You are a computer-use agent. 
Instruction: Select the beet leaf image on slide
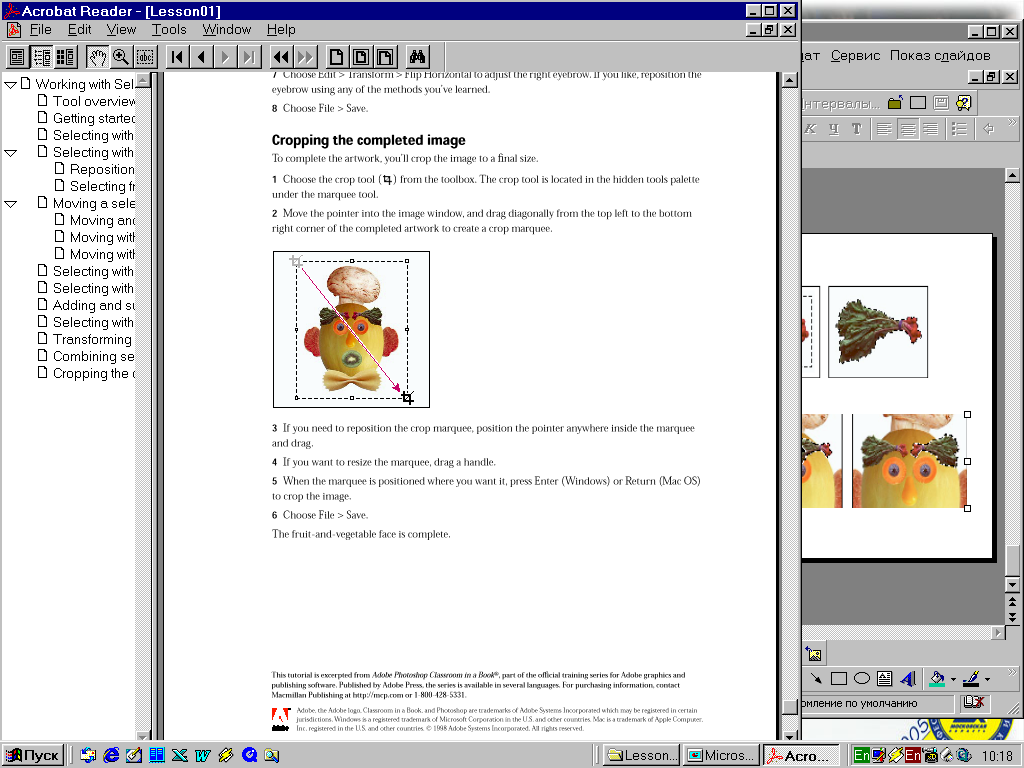(x=878, y=332)
